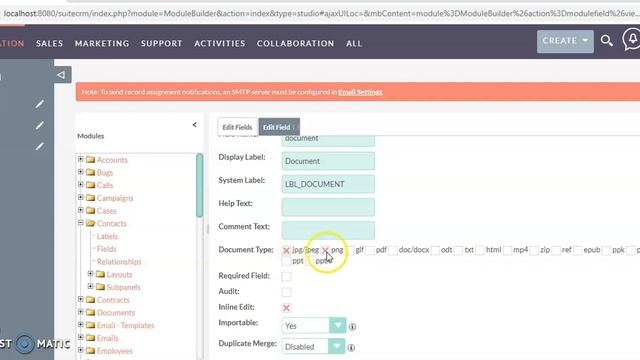Check the doc/docx document type
Viewport: 640px width, 360px height.
click(393, 250)
